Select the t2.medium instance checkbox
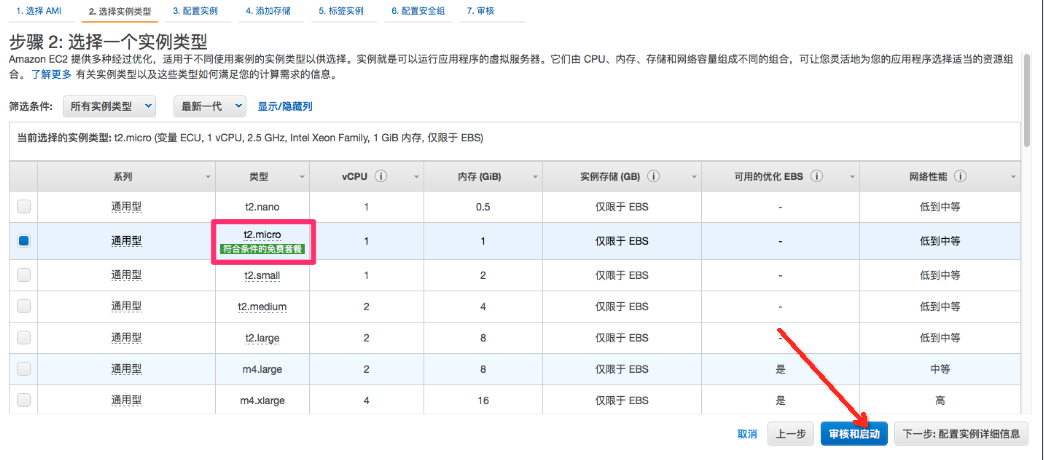Image resolution: width=1044 pixels, height=460 pixels. 24,306
